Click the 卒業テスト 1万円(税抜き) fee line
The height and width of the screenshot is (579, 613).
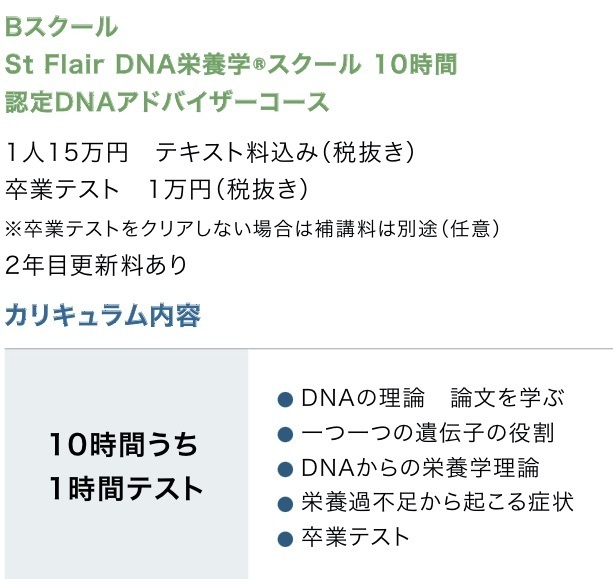[156, 190]
